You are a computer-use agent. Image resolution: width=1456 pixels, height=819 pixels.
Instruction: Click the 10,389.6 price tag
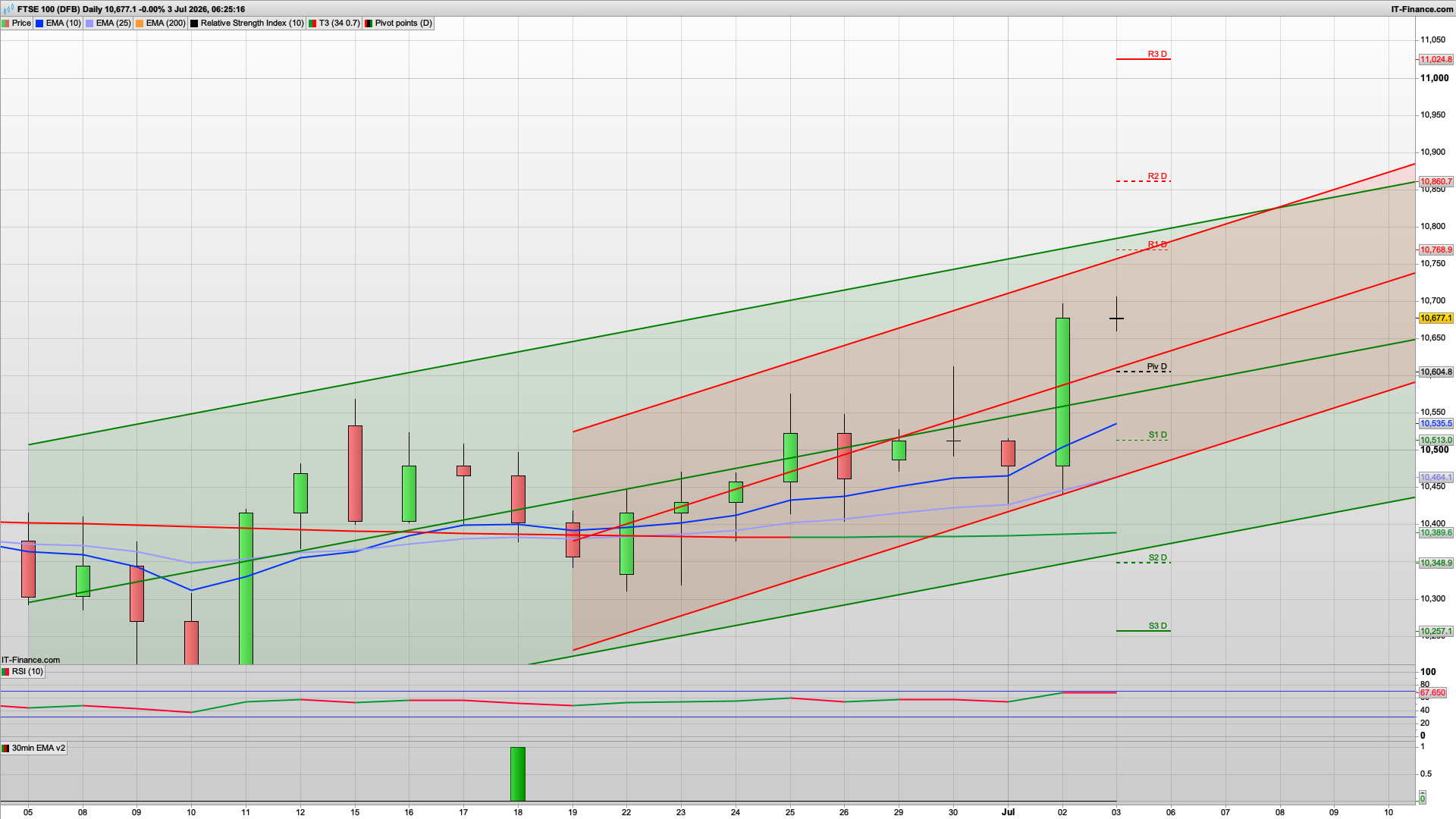point(1436,533)
